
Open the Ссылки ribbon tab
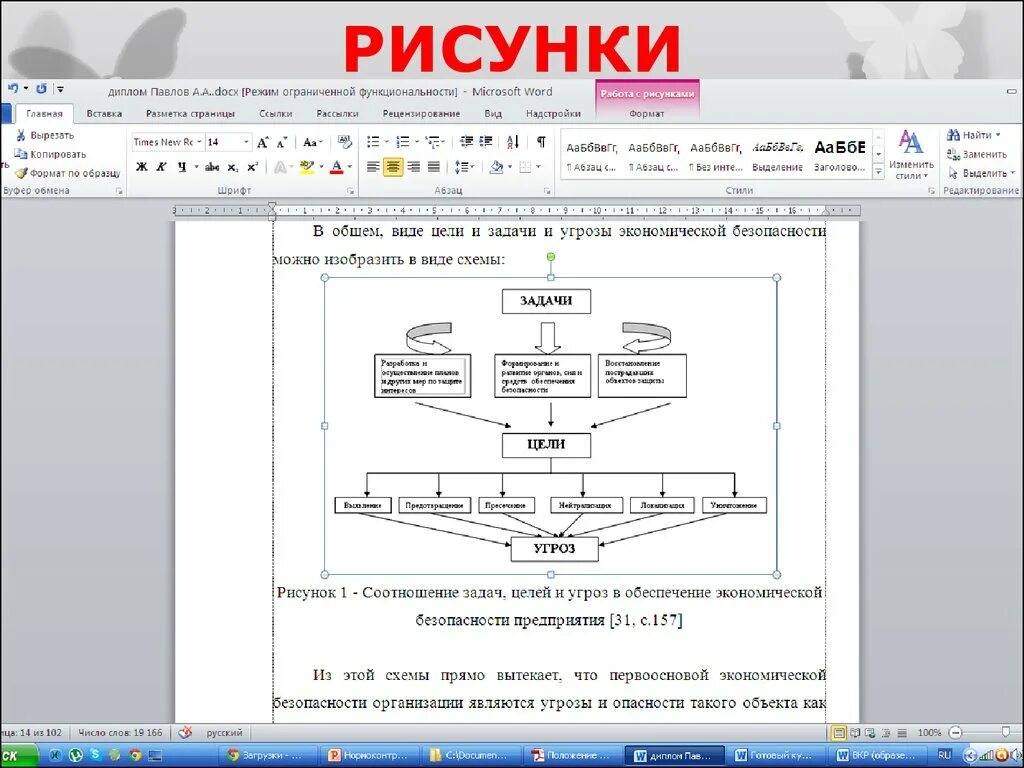tap(276, 114)
